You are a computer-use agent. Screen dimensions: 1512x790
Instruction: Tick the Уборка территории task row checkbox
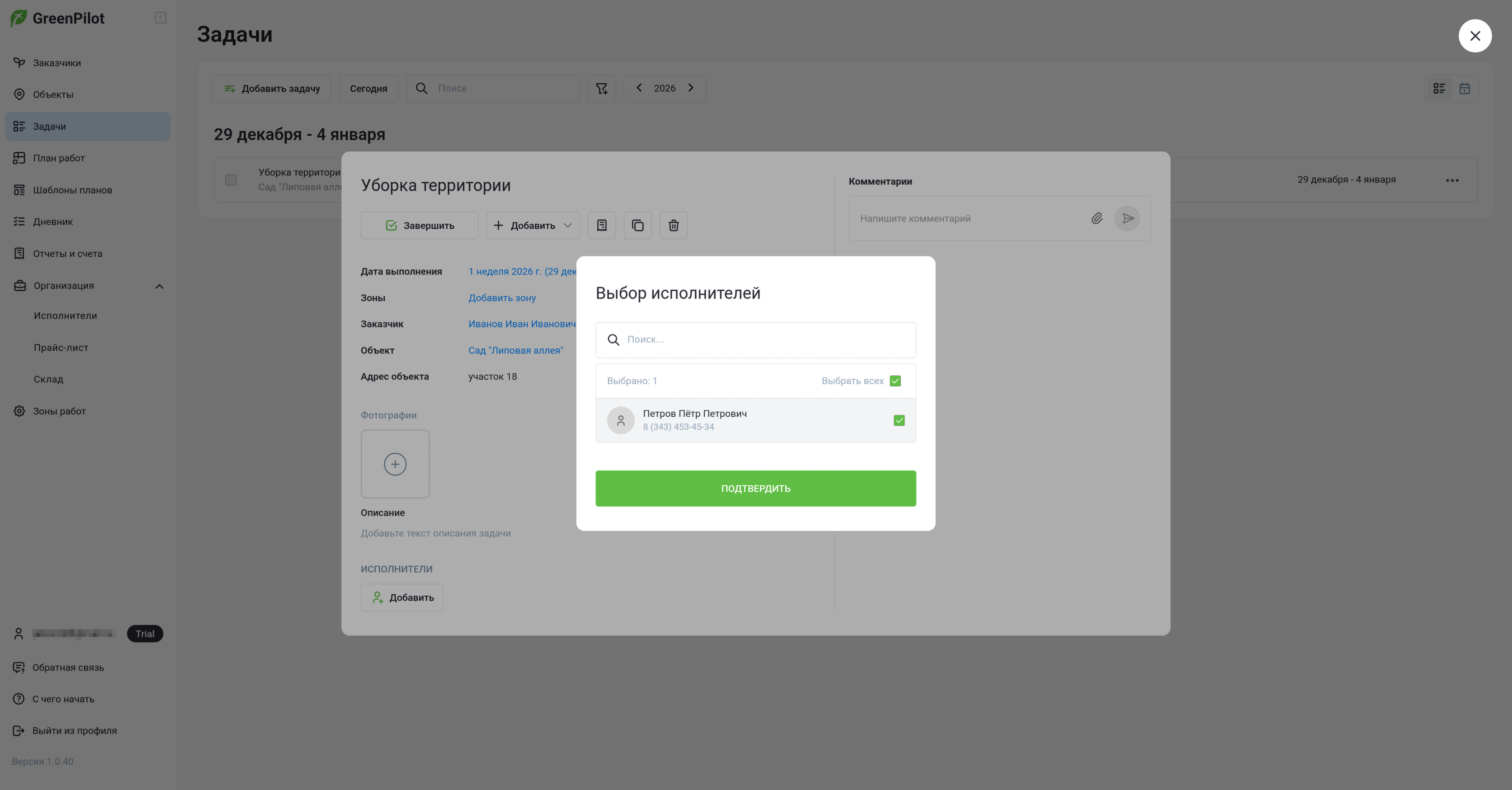231,180
